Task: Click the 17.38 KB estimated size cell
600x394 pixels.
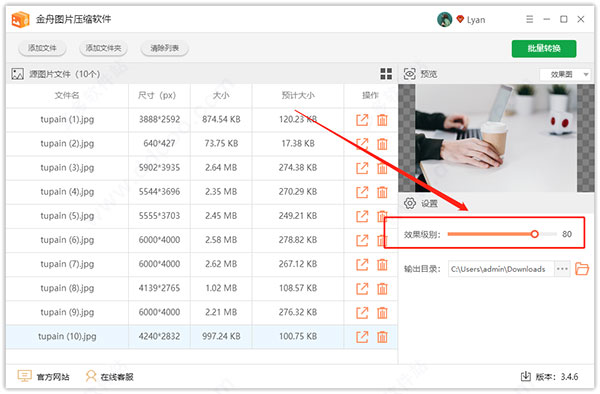Action: tap(298, 143)
